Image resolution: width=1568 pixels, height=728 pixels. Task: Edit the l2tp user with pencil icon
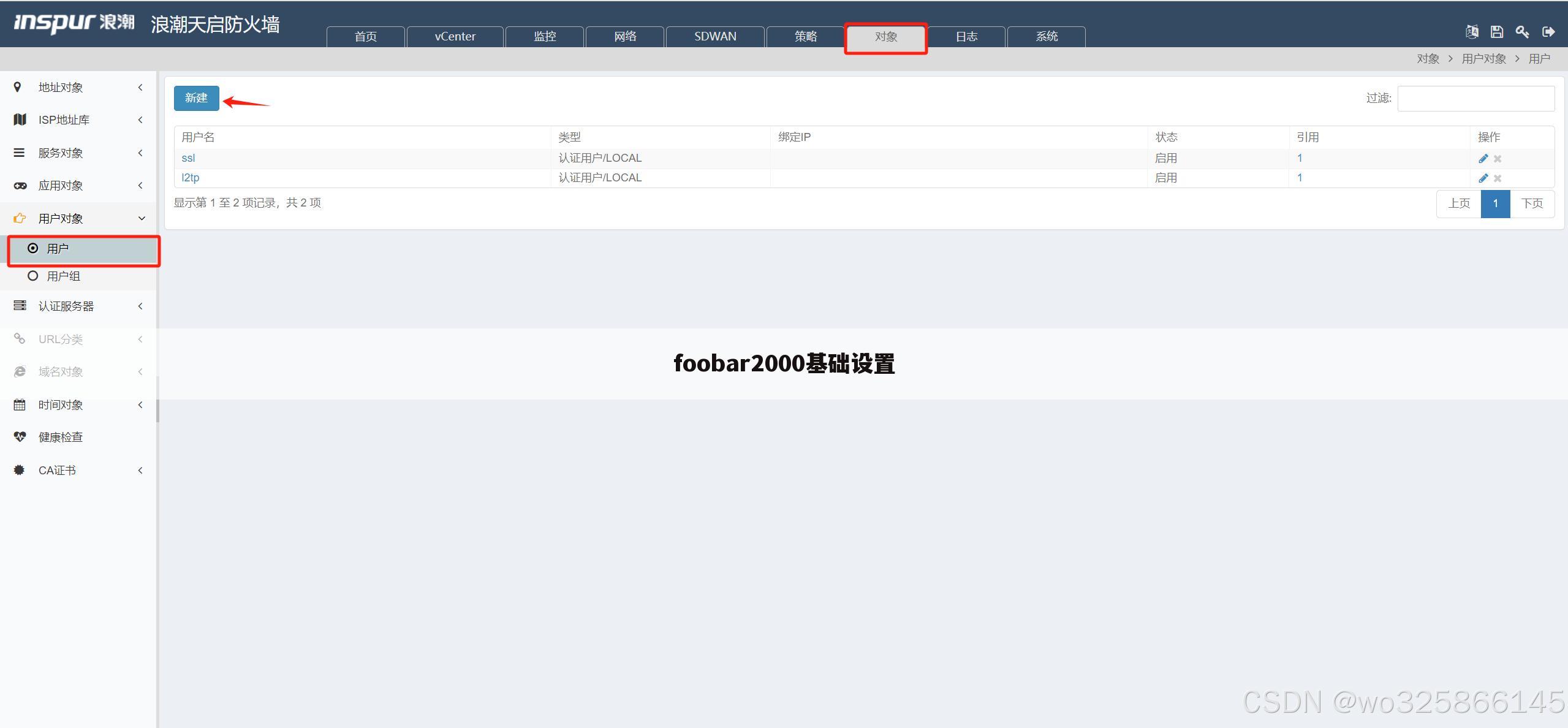pos(1483,178)
